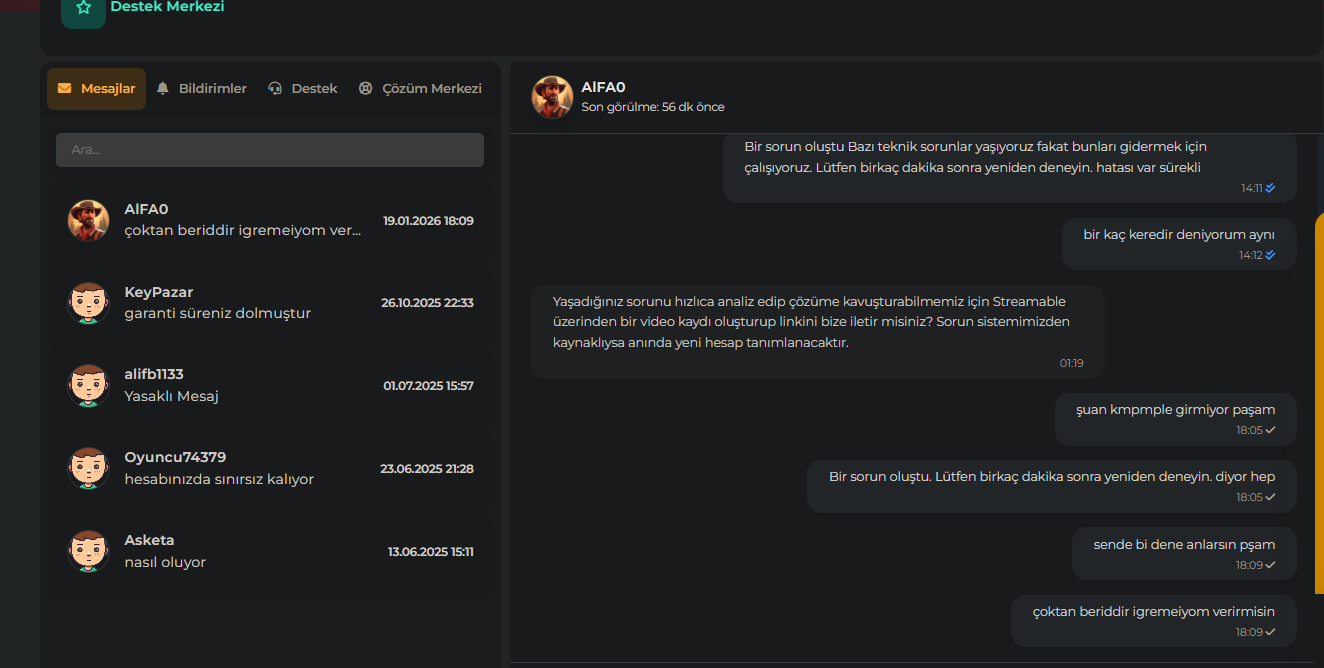Click the lifebuoy icon for Çözüm Merkezi
Image resolution: width=1324 pixels, height=668 pixels.
tap(365, 89)
